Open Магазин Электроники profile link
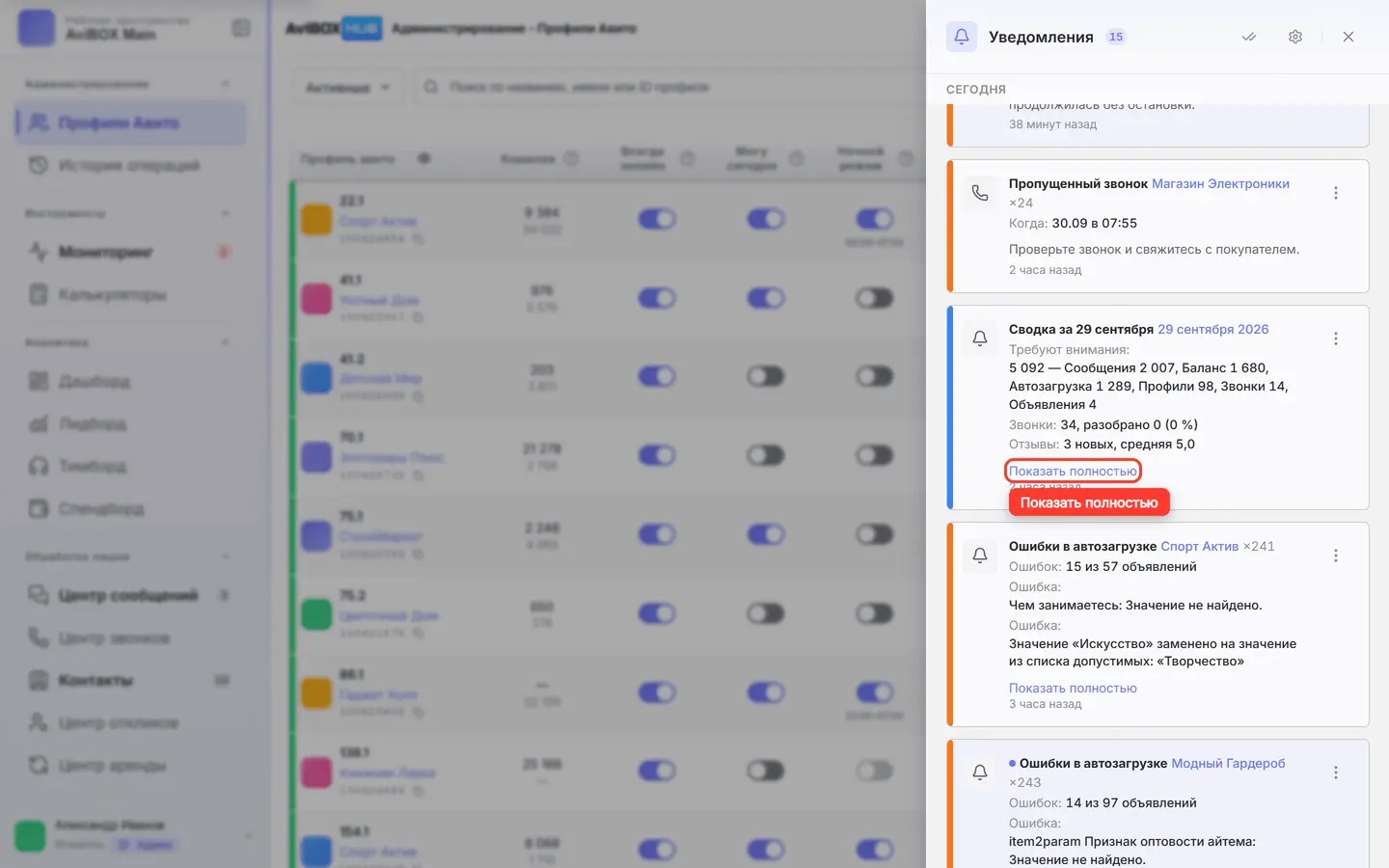 1220,183
